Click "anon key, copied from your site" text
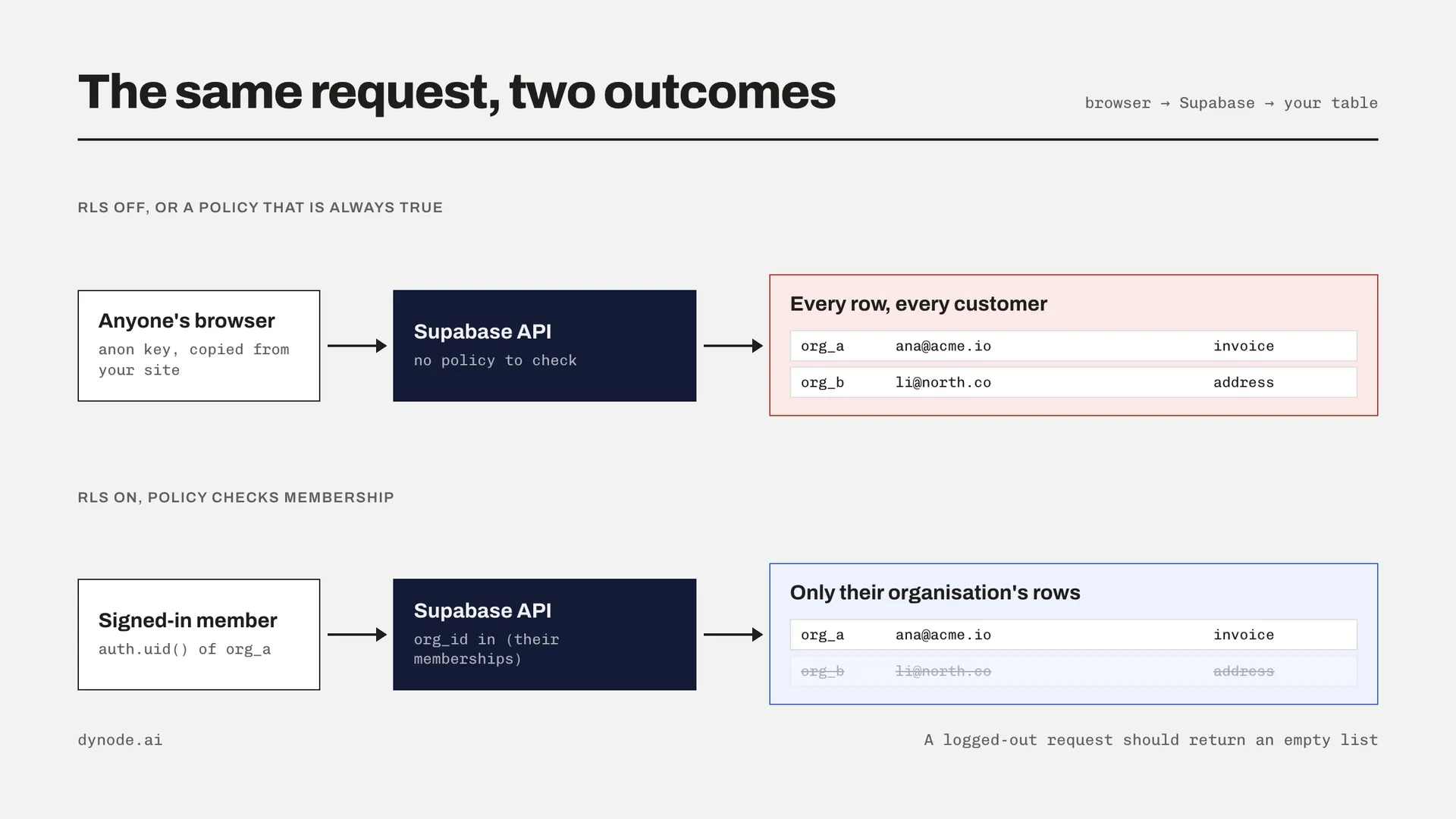This screenshot has height=819, width=1456. click(x=194, y=359)
